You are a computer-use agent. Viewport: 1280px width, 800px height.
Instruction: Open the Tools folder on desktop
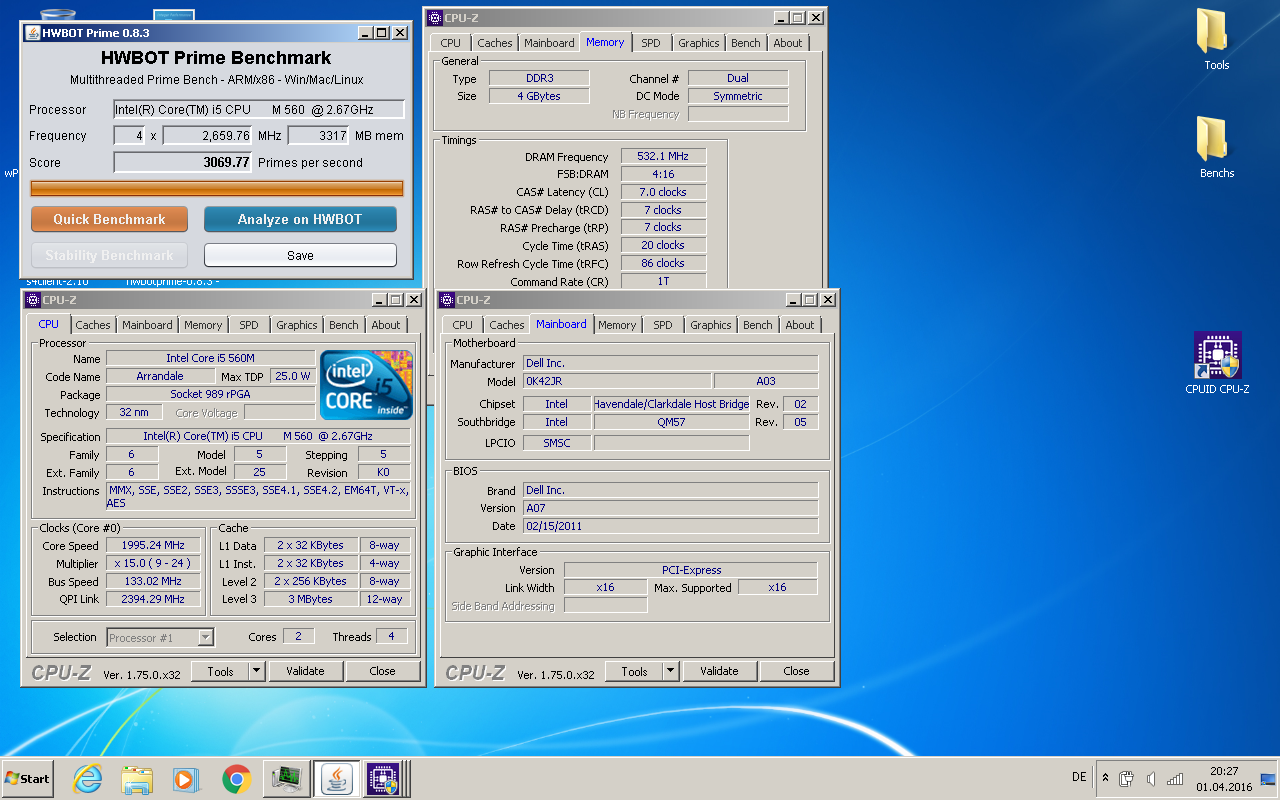(1216, 40)
